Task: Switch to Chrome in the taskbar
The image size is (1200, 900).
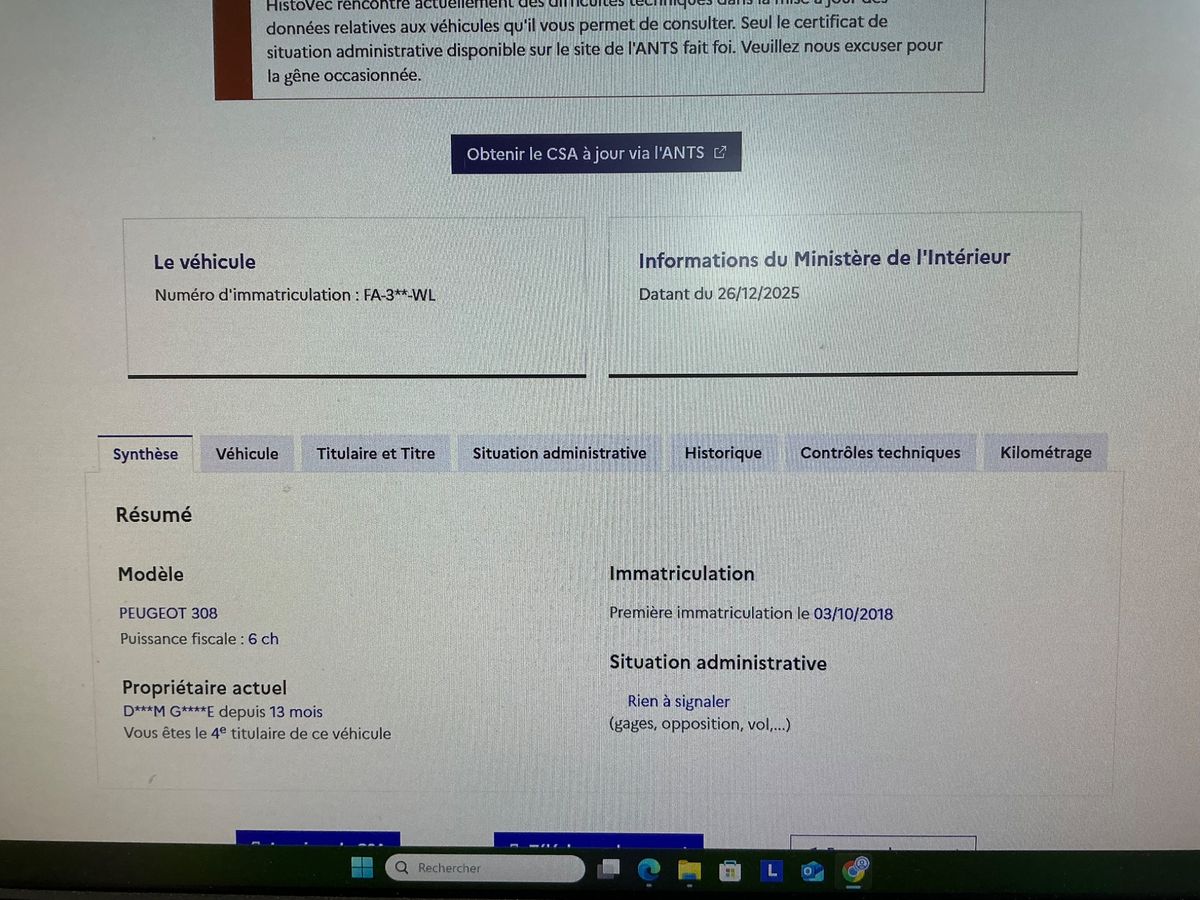Action: point(854,870)
